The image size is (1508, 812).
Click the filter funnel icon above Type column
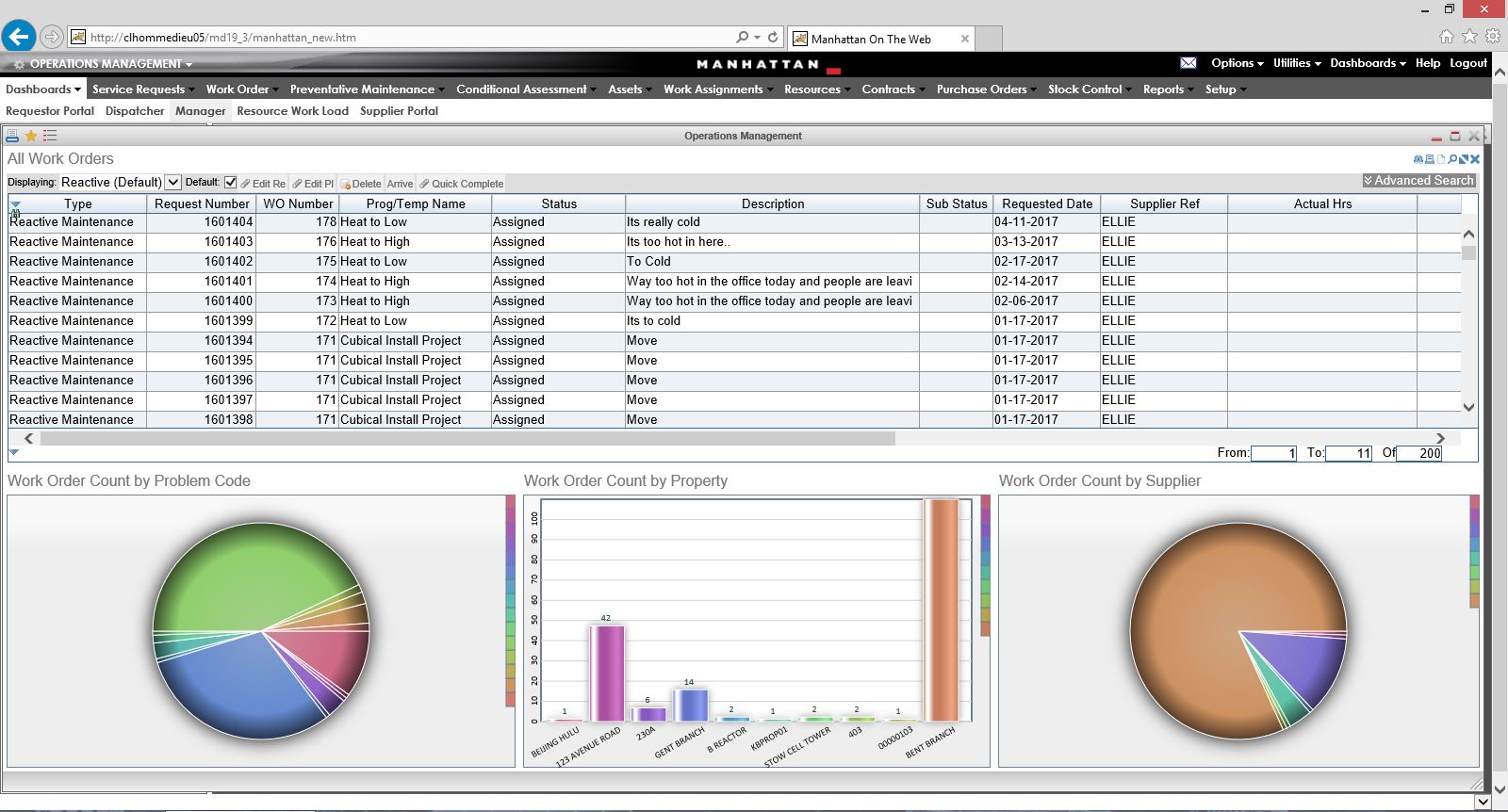(15, 204)
